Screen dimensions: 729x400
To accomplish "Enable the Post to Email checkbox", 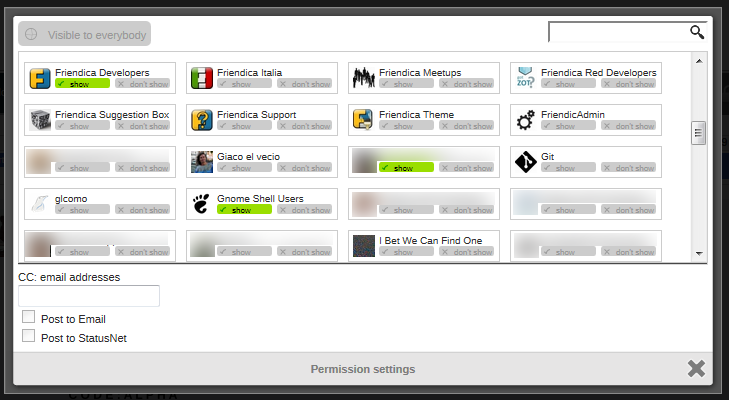I will [x=29, y=317].
